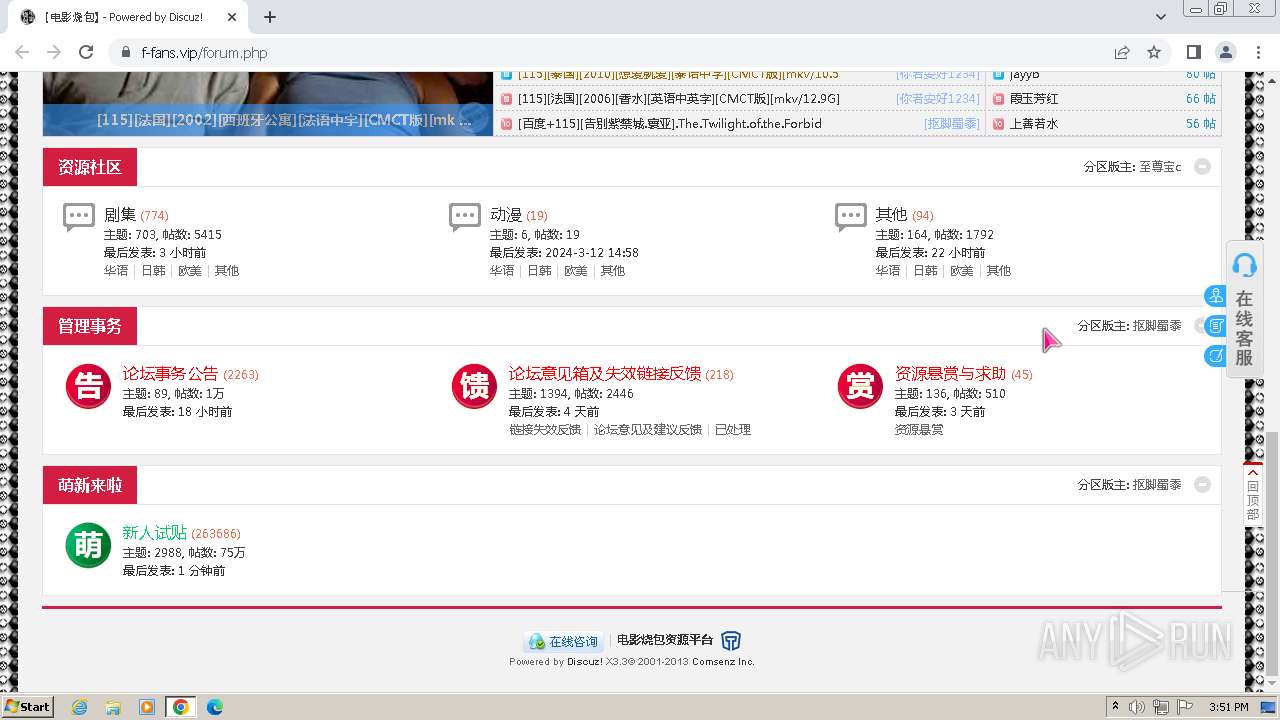Open the 其他 forum link

[x=891, y=215]
